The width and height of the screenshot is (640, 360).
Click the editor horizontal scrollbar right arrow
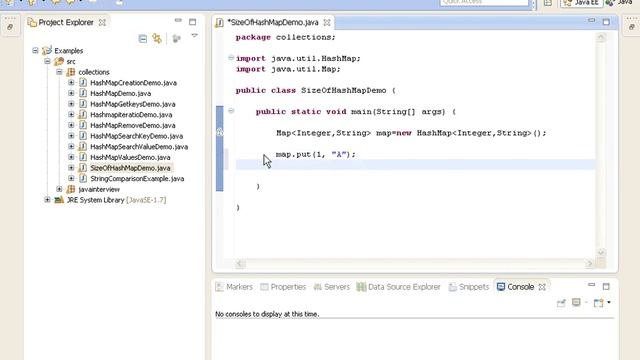pyautogui.click(x=589, y=264)
